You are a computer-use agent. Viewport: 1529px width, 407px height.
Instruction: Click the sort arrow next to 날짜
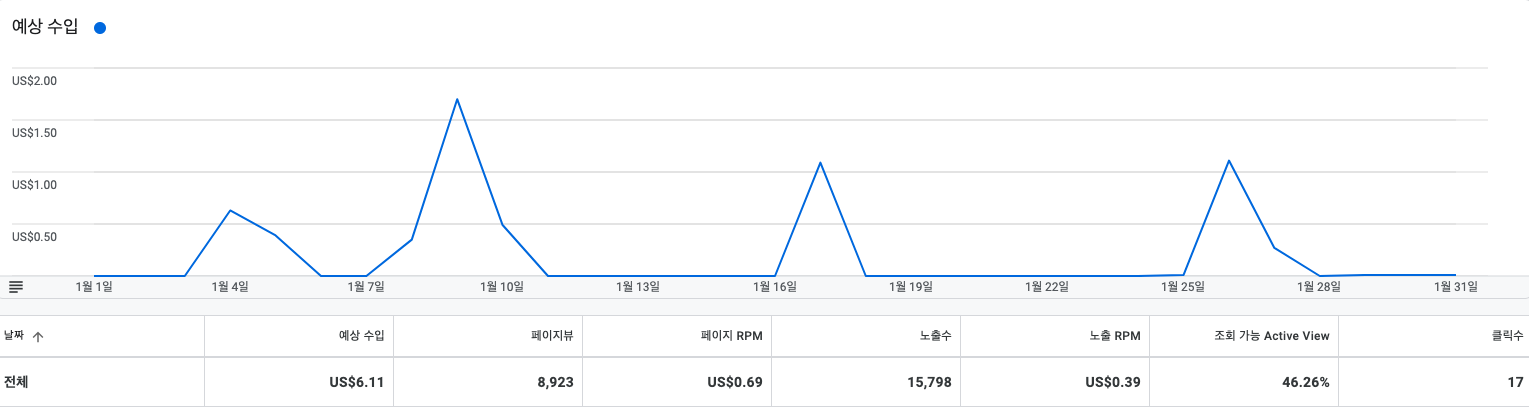pyautogui.click(x=38, y=337)
